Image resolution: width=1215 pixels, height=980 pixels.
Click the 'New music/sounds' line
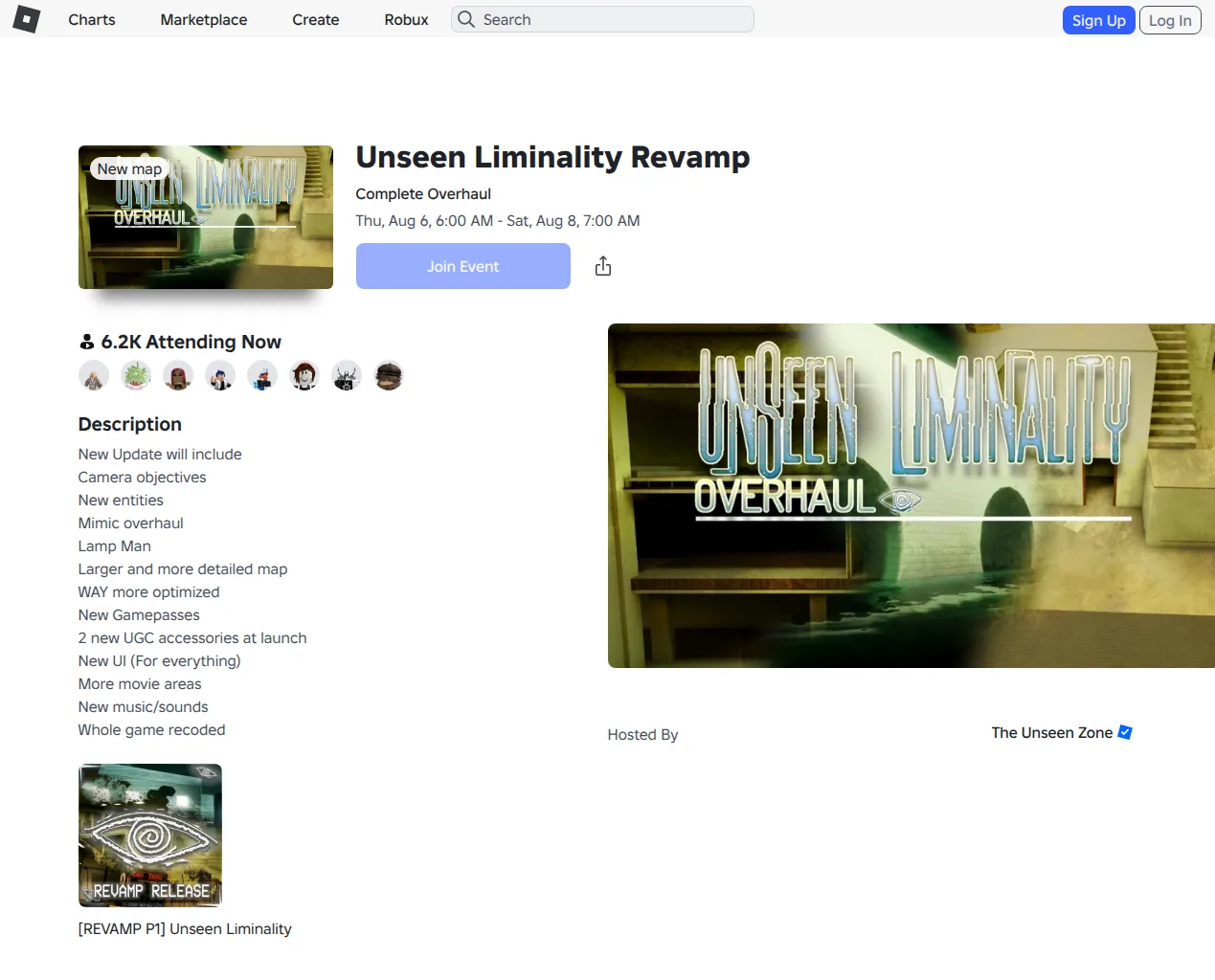pos(144,706)
